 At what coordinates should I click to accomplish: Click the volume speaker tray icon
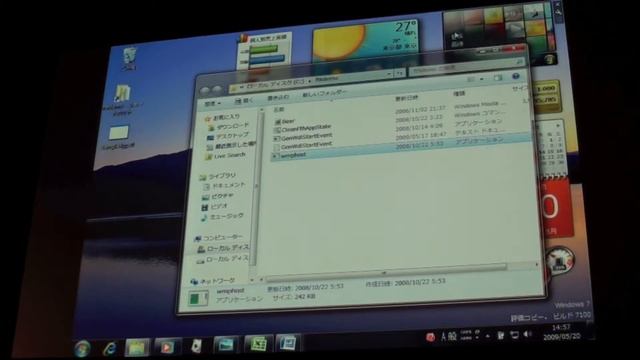(527, 334)
